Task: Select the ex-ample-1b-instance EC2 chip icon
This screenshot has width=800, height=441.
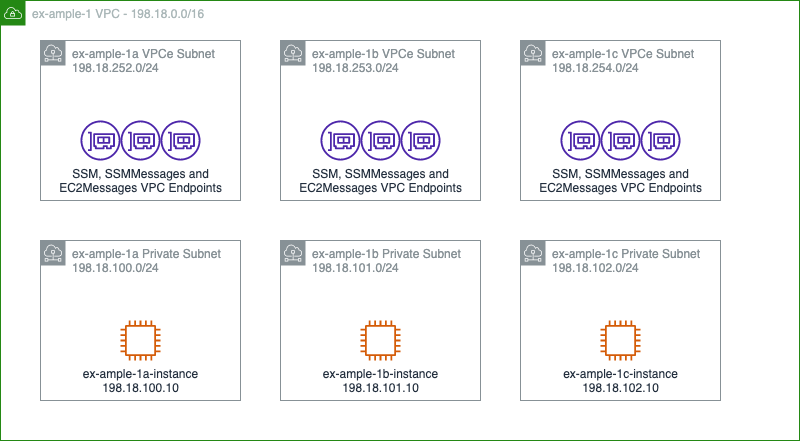Action: coord(380,340)
